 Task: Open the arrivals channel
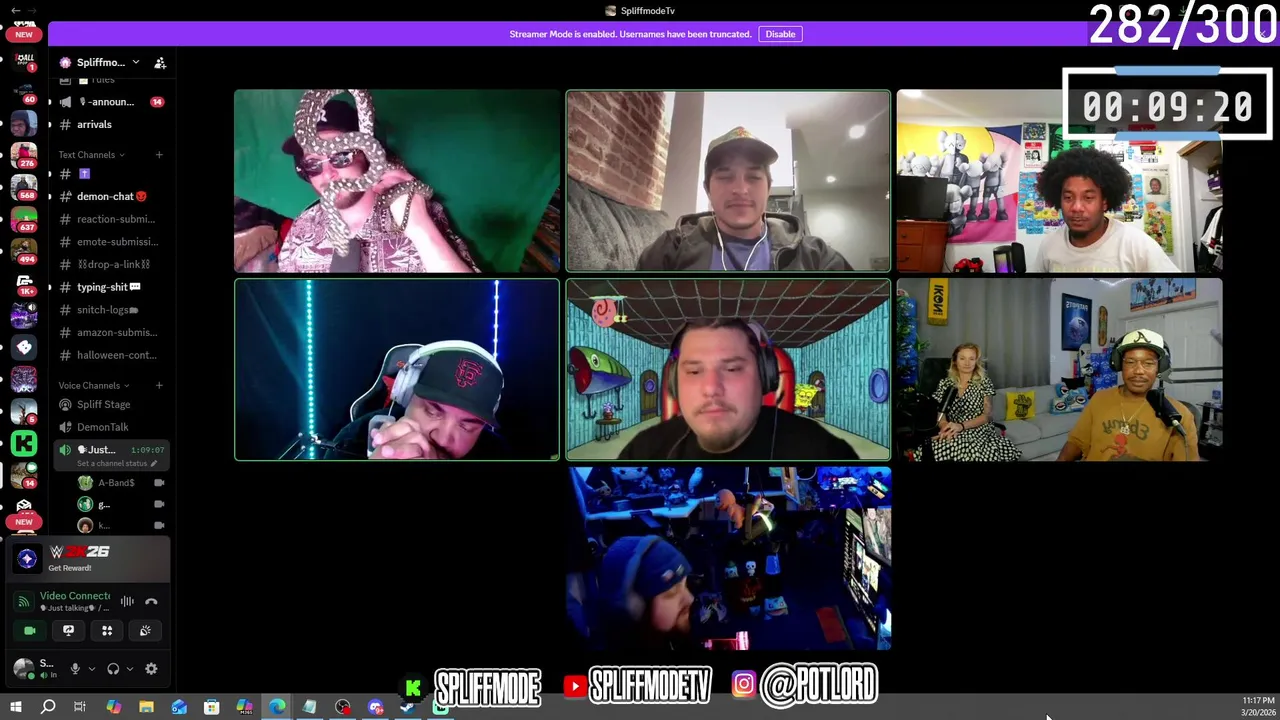pos(111,124)
